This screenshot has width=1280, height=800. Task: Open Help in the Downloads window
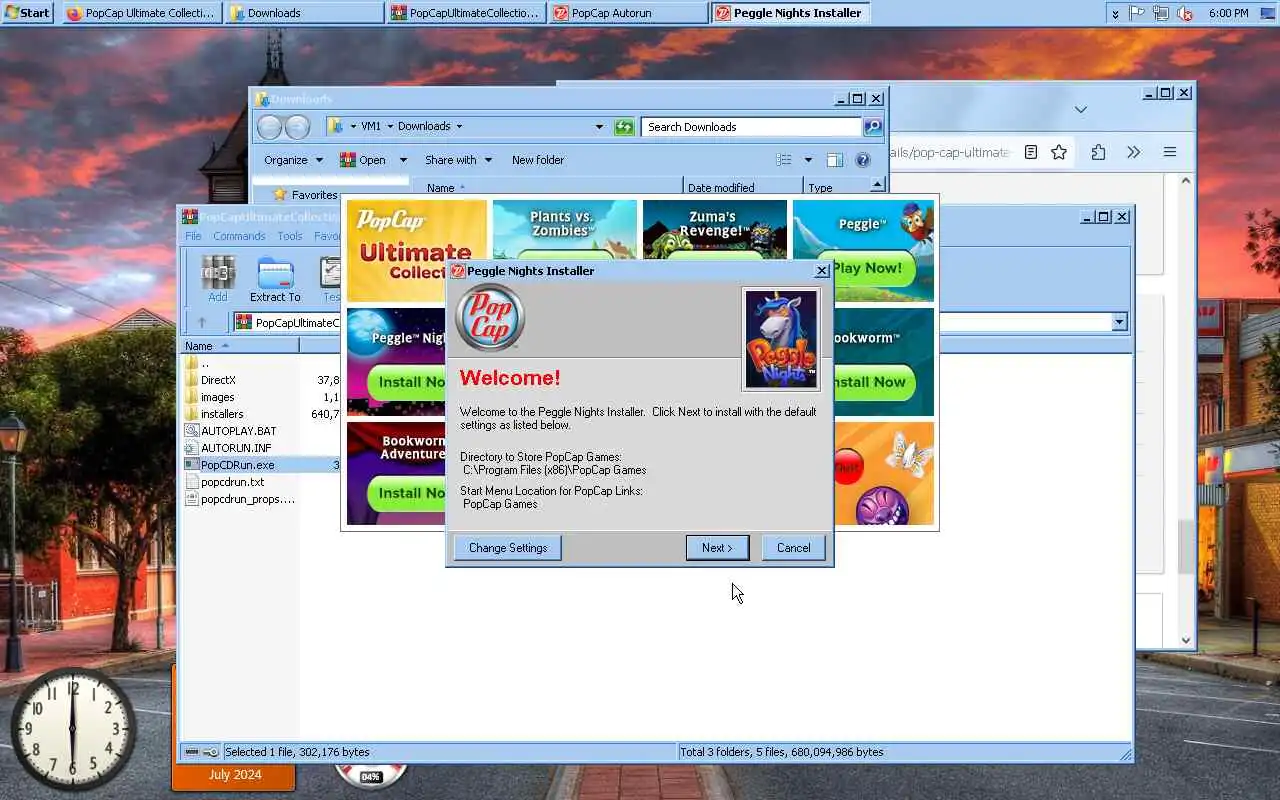[x=863, y=160]
